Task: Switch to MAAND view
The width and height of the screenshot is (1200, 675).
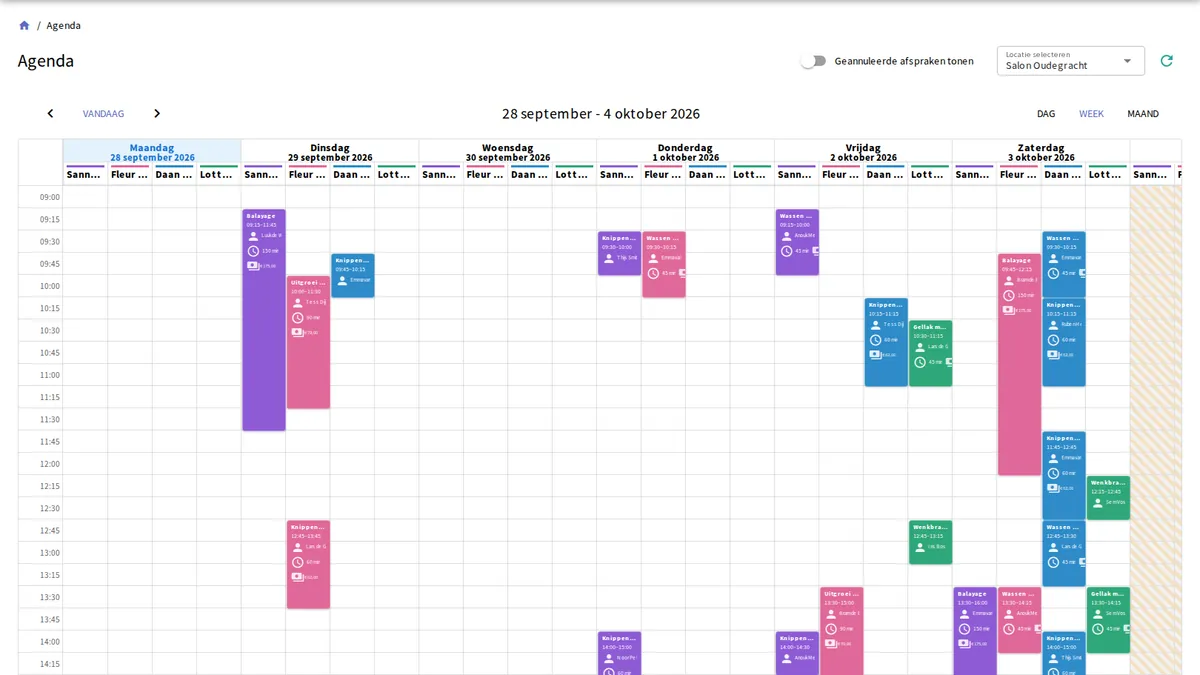Action: pyautogui.click(x=1143, y=114)
